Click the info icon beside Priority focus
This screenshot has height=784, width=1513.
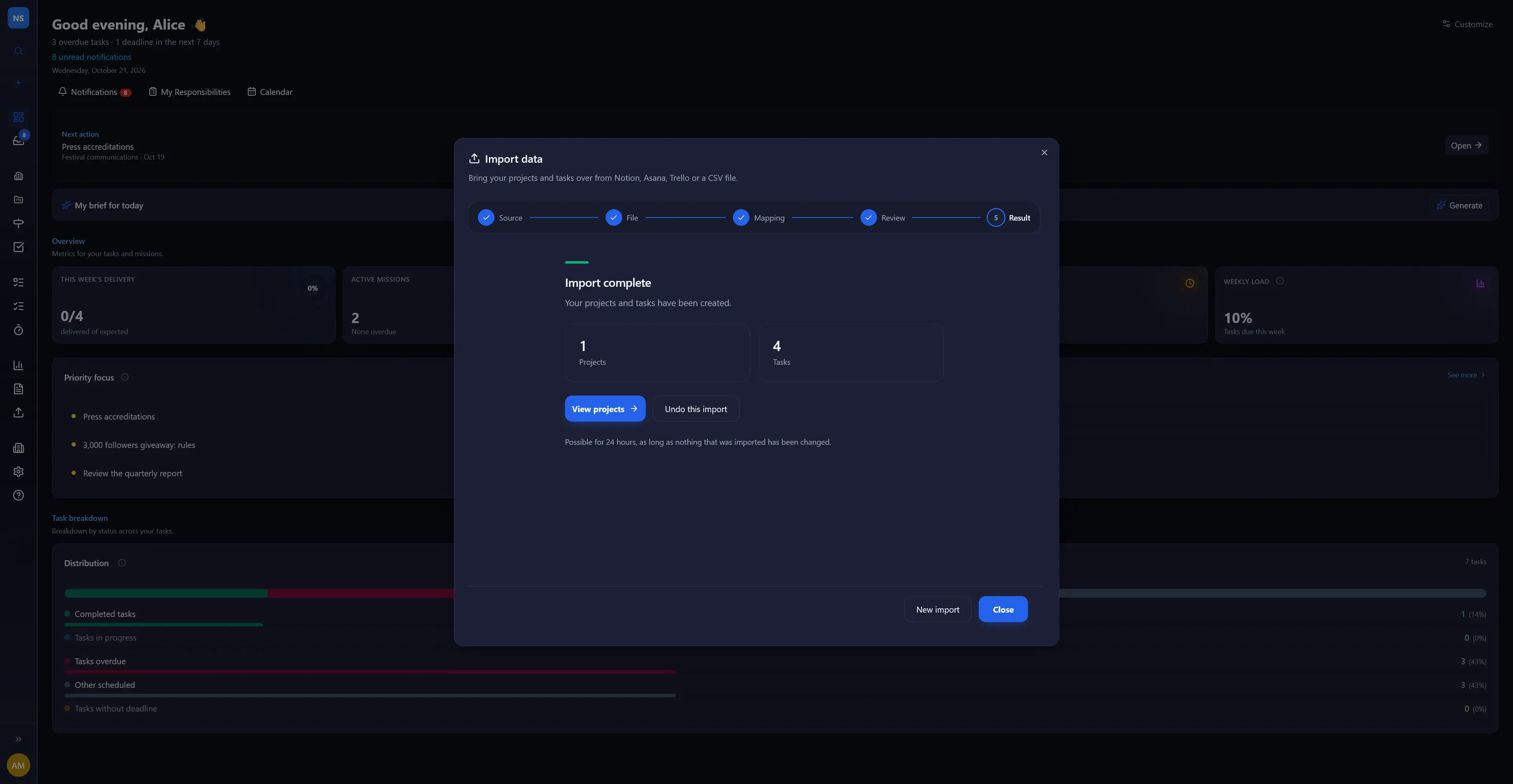point(125,377)
